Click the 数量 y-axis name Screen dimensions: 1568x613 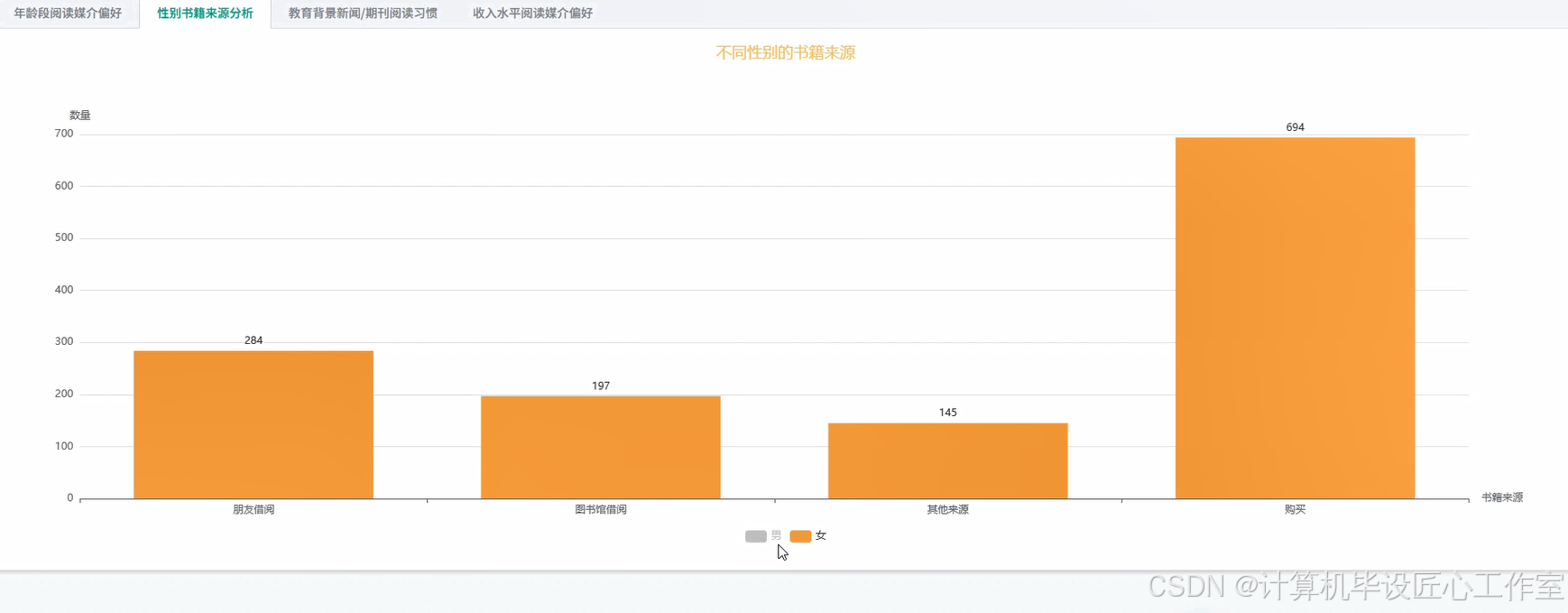coord(80,116)
